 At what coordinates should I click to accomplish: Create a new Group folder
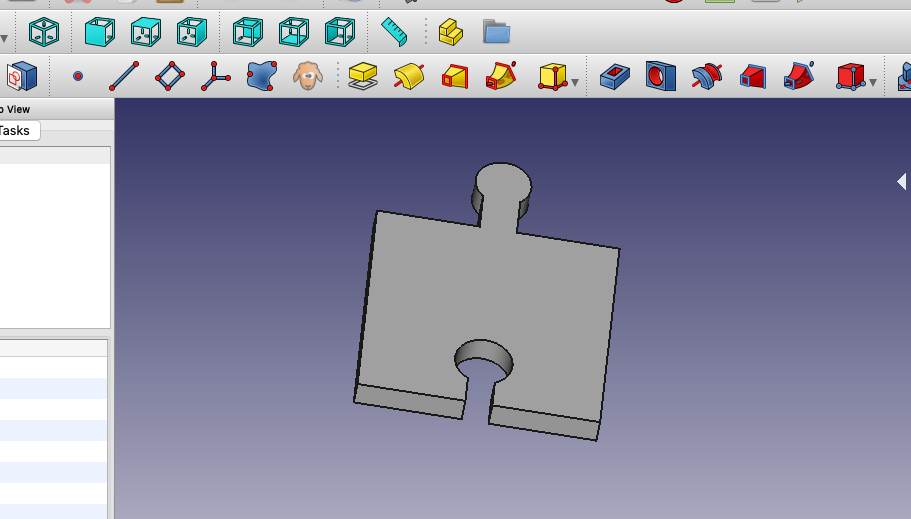click(x=496, y=33)
